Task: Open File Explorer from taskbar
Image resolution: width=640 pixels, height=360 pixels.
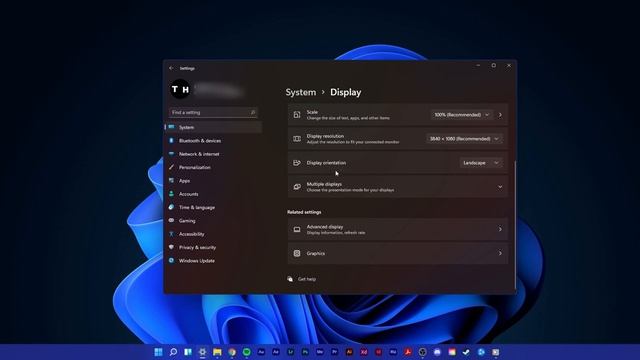Action: coord(217,352)
